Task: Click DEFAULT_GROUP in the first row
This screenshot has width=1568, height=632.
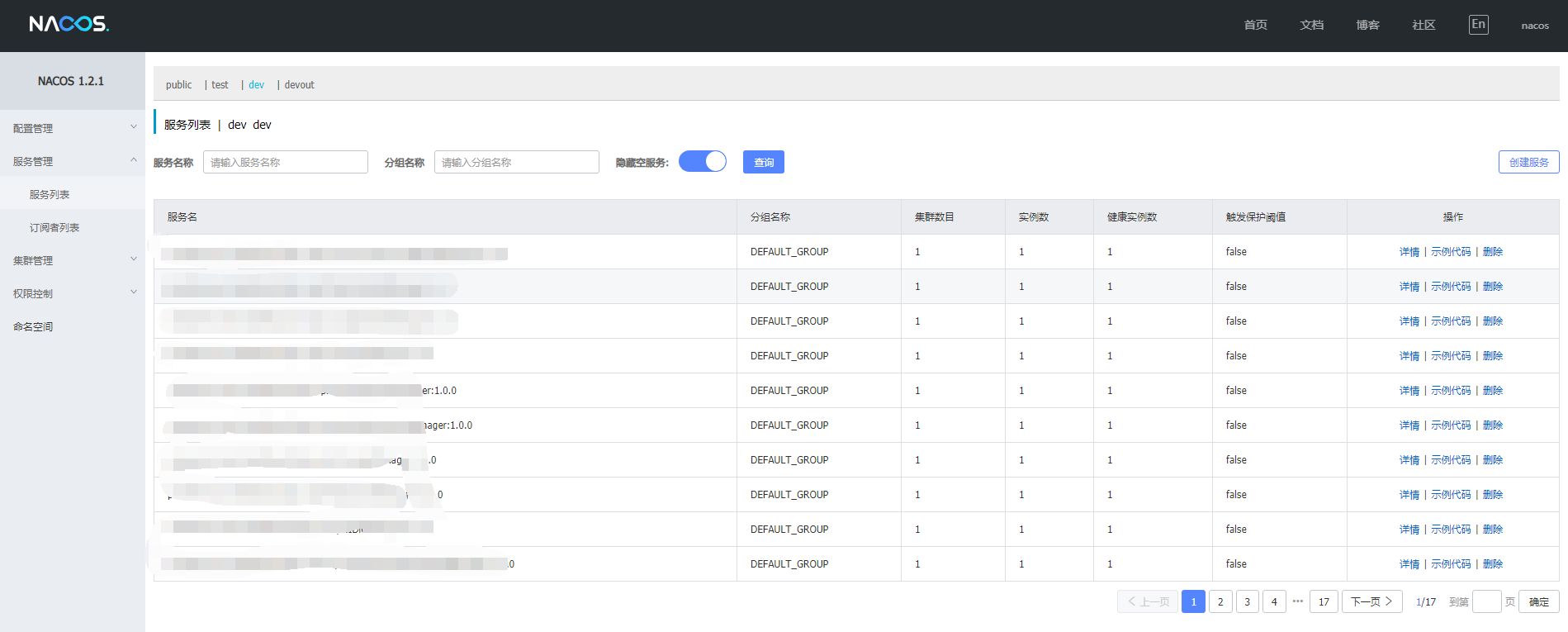Action: point(789,252)
